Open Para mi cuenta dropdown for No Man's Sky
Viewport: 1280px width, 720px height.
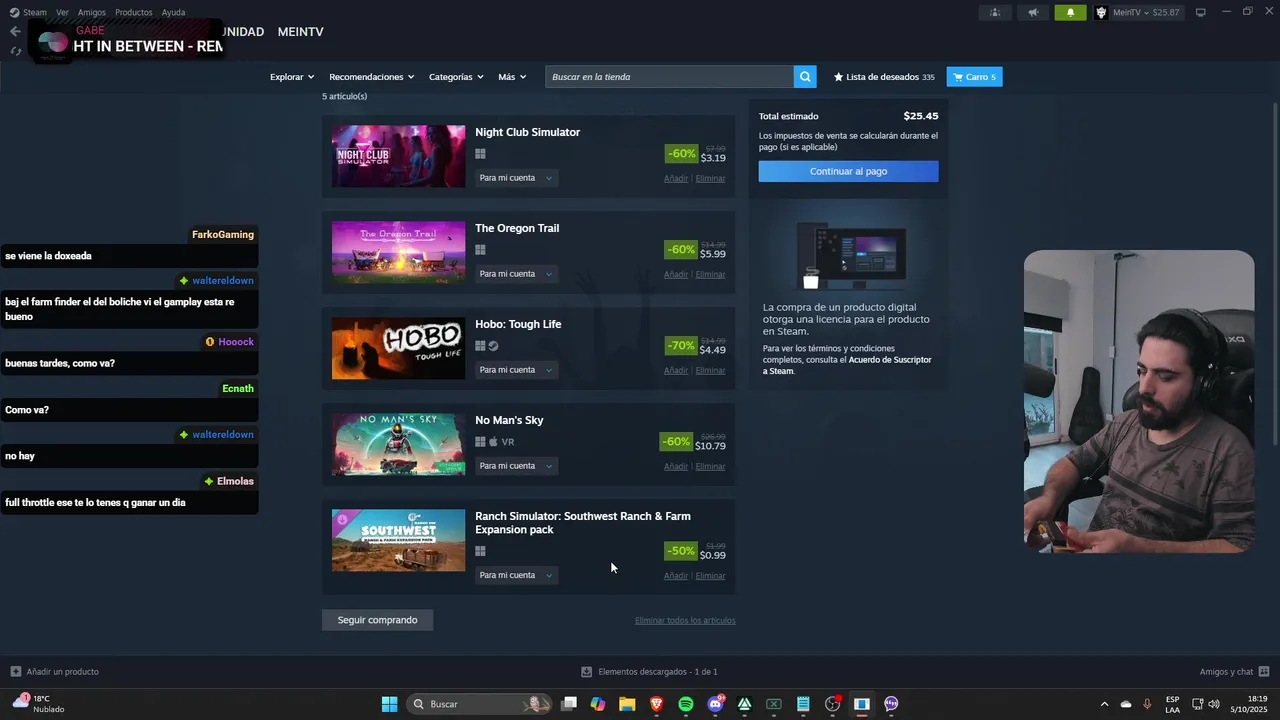click(x=516, y=466)
